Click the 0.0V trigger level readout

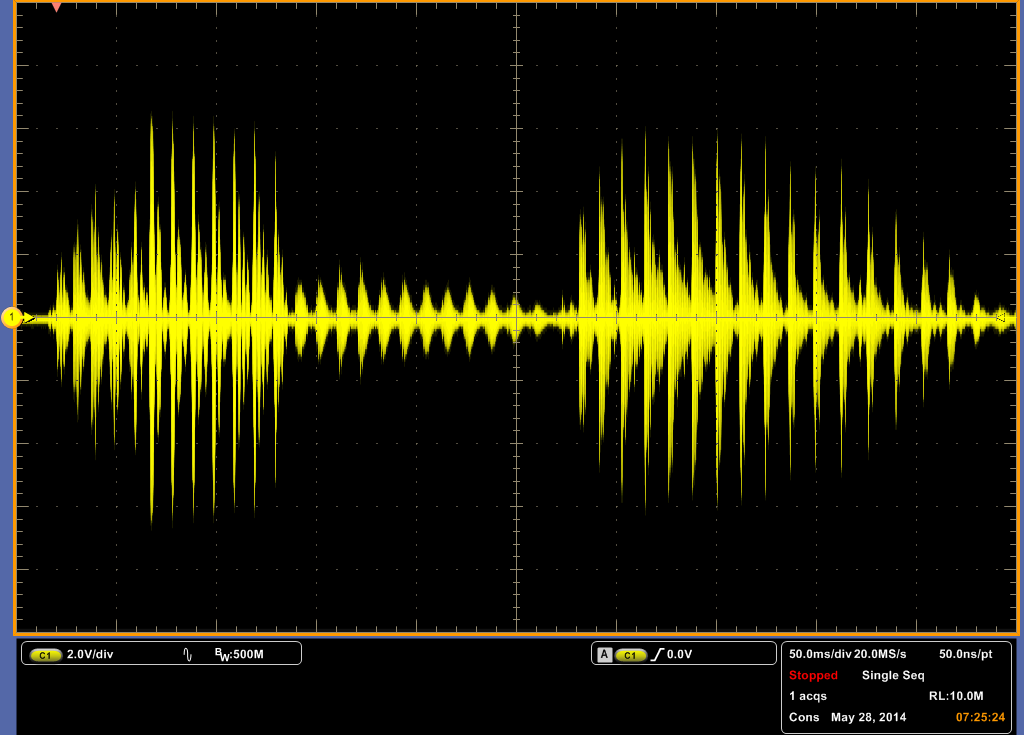click(x=679, y=654)
